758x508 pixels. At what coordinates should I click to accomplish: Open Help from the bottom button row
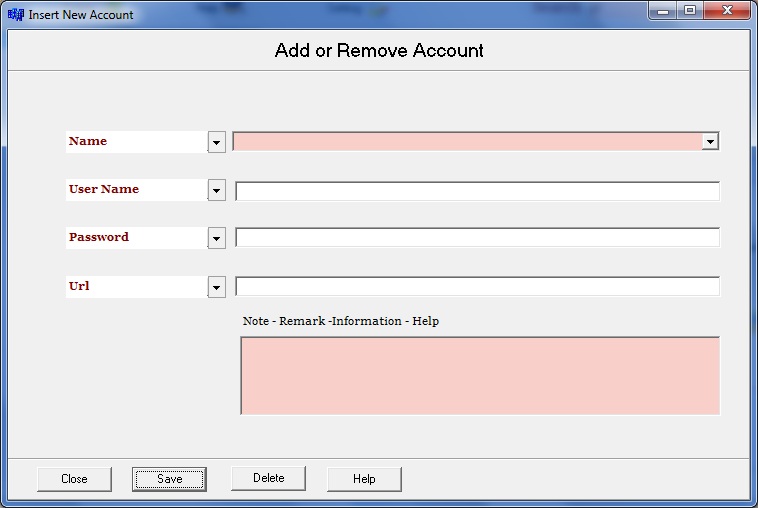[364, 479]
